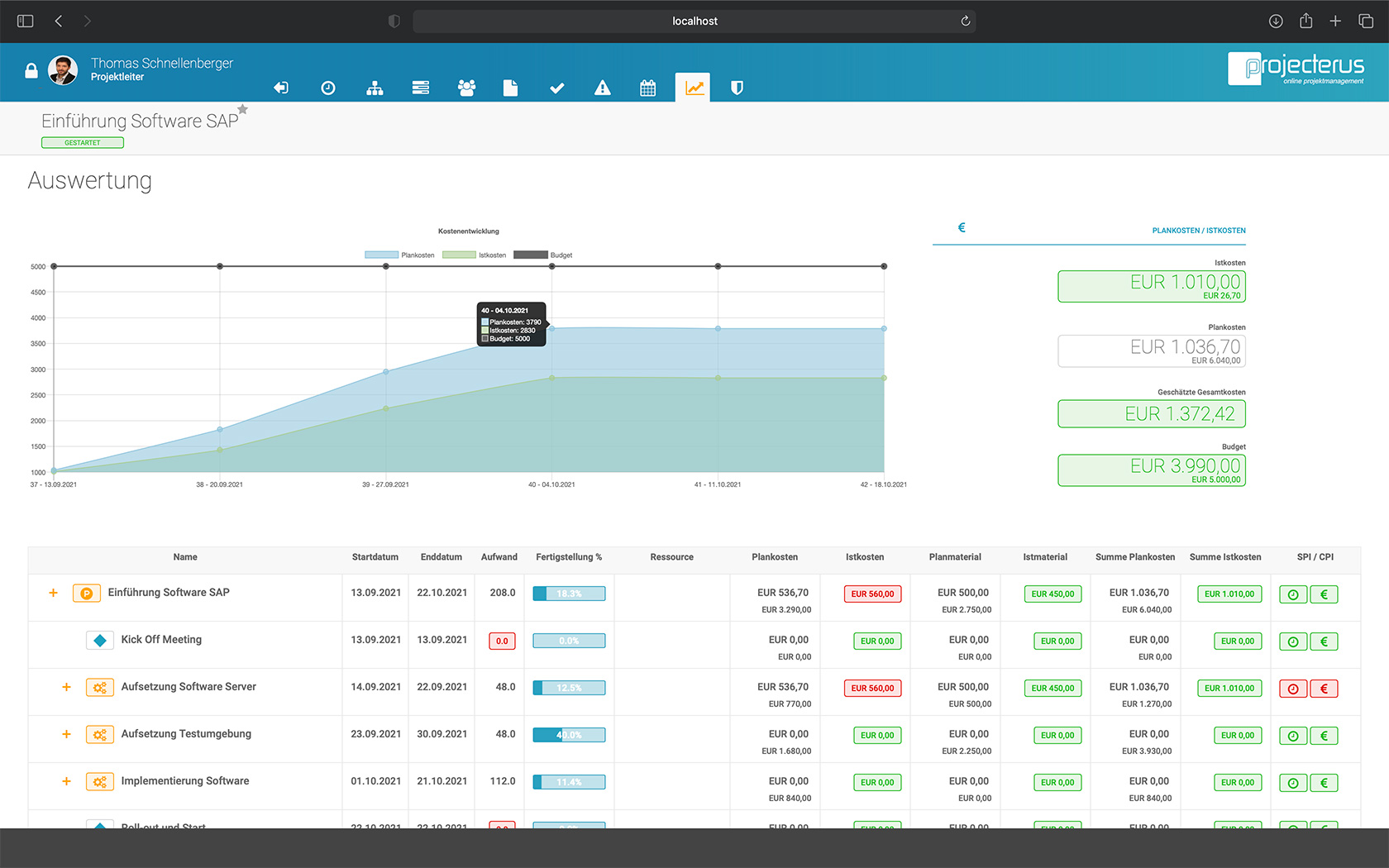Click the green GESTARTET status button
Viewport: 1389px width, 868px height.
(x=83, y=143)
